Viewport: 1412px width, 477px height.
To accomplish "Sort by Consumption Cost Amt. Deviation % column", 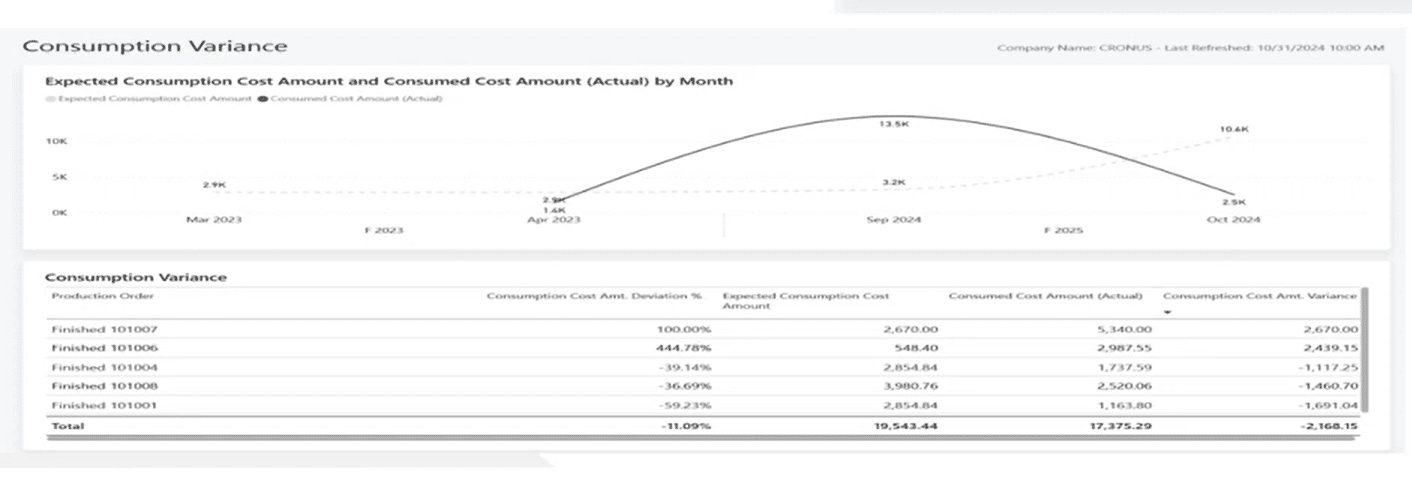I will tap(594, 296).
